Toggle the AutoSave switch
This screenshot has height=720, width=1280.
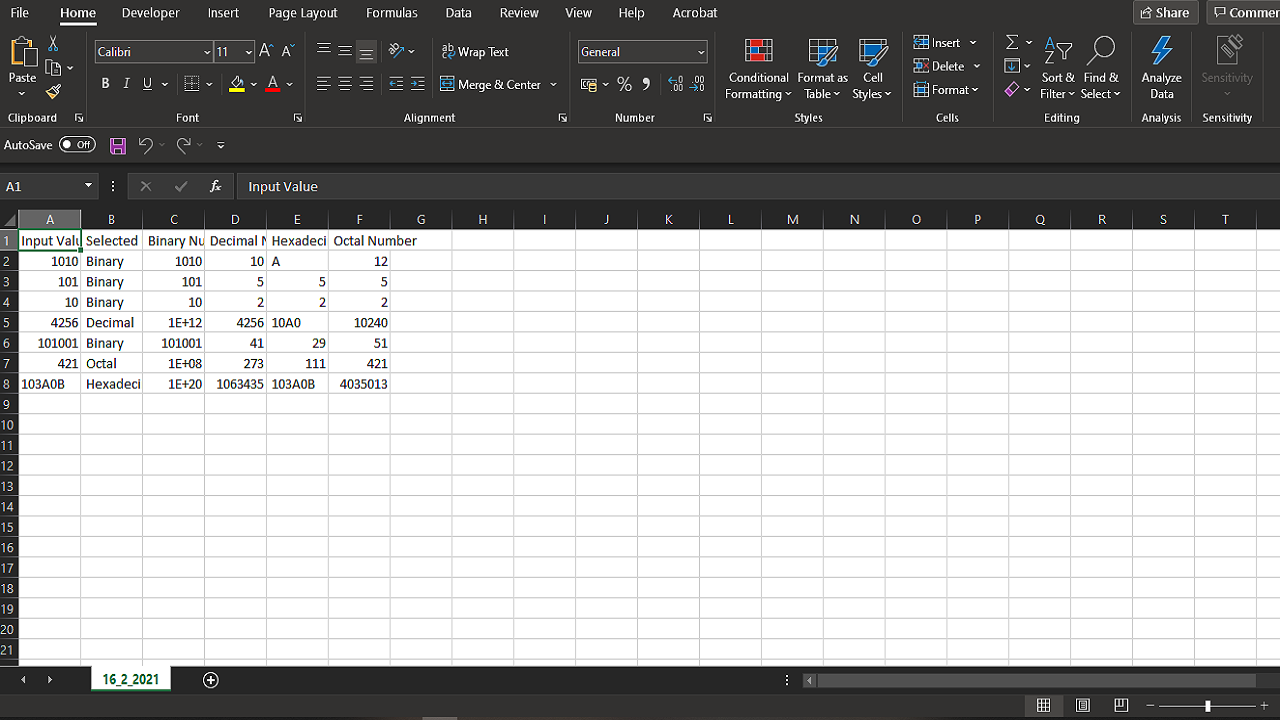coord(77,145)
